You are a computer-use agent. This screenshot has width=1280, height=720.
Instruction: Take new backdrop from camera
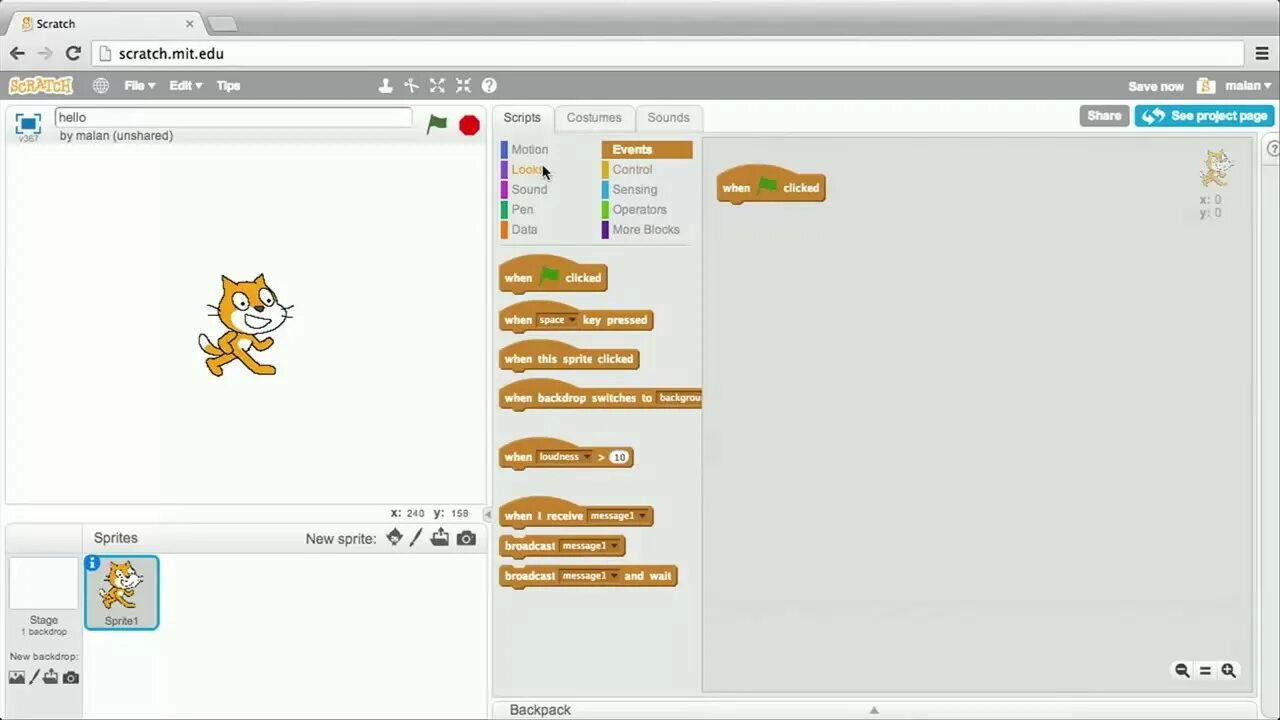pyautogui.click(x=70, y=677)
